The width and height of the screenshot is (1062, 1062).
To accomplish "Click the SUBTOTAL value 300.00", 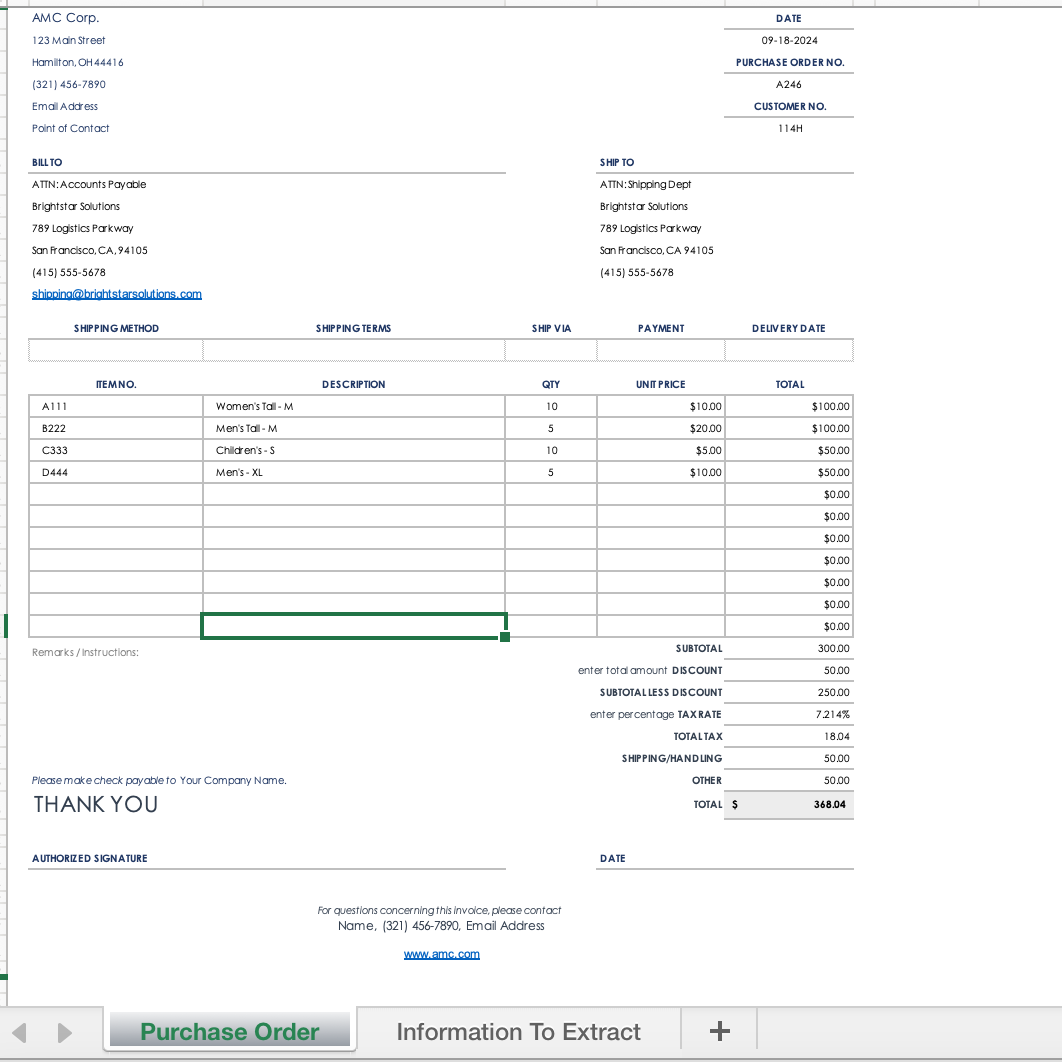I will [x=788, y=648].
